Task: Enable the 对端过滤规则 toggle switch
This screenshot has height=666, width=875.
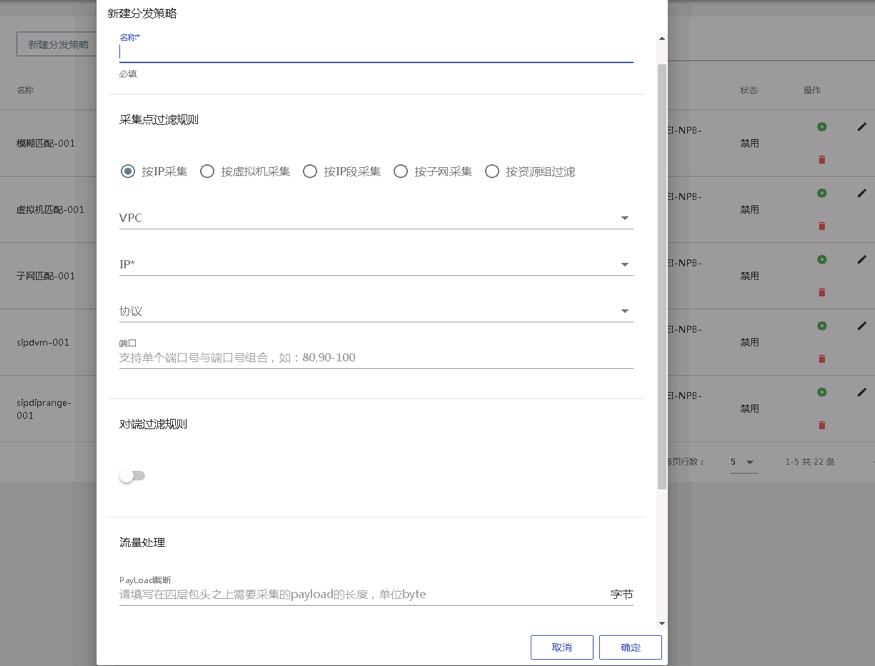Action: pyautogui.click(x=130, y=477)
